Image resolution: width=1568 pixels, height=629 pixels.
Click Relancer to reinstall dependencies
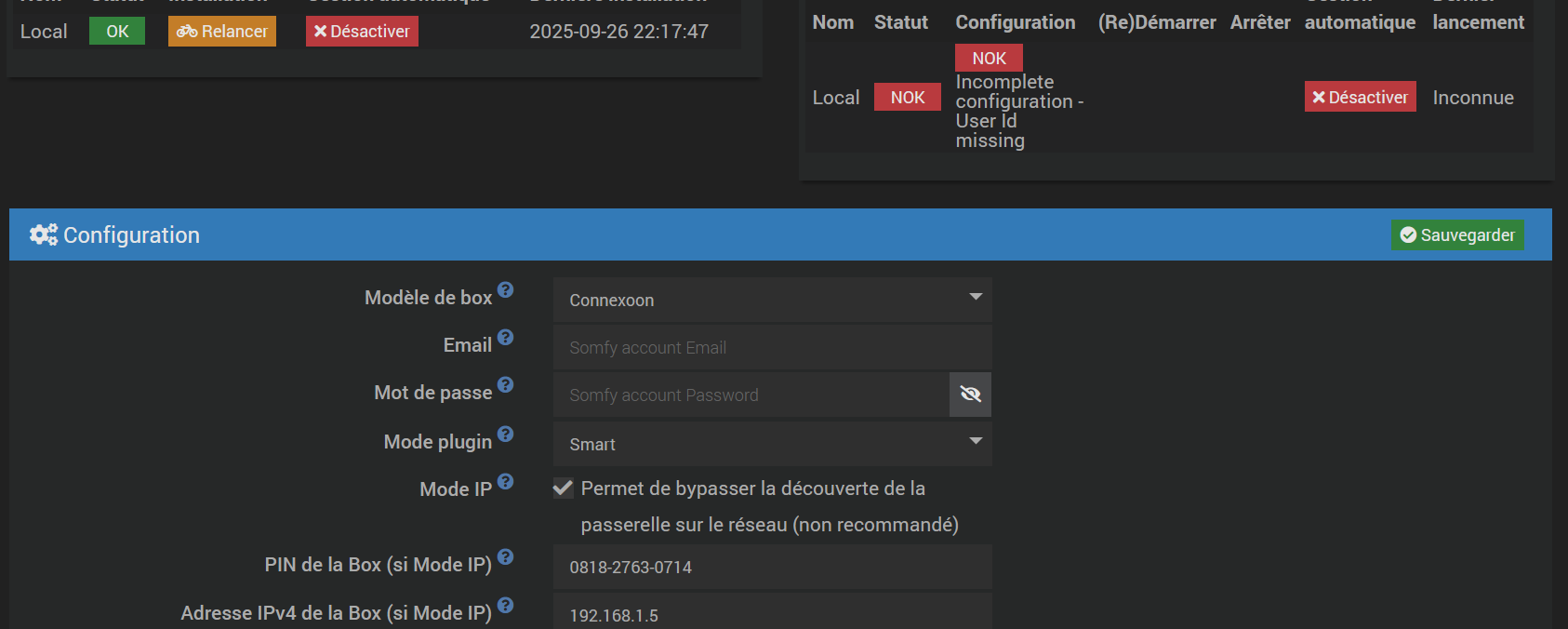(x=222, y=32)
